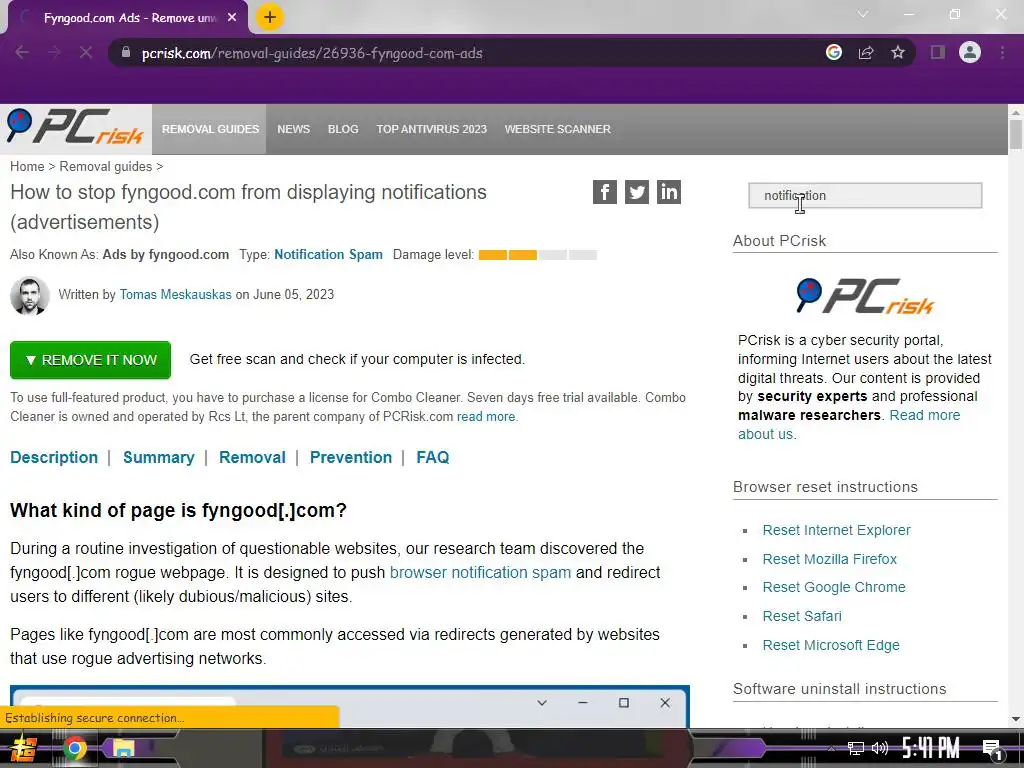This screenshot has height=768, width=1024.
Task: Open Top Antivirus 2023 page
Action: 431,129
